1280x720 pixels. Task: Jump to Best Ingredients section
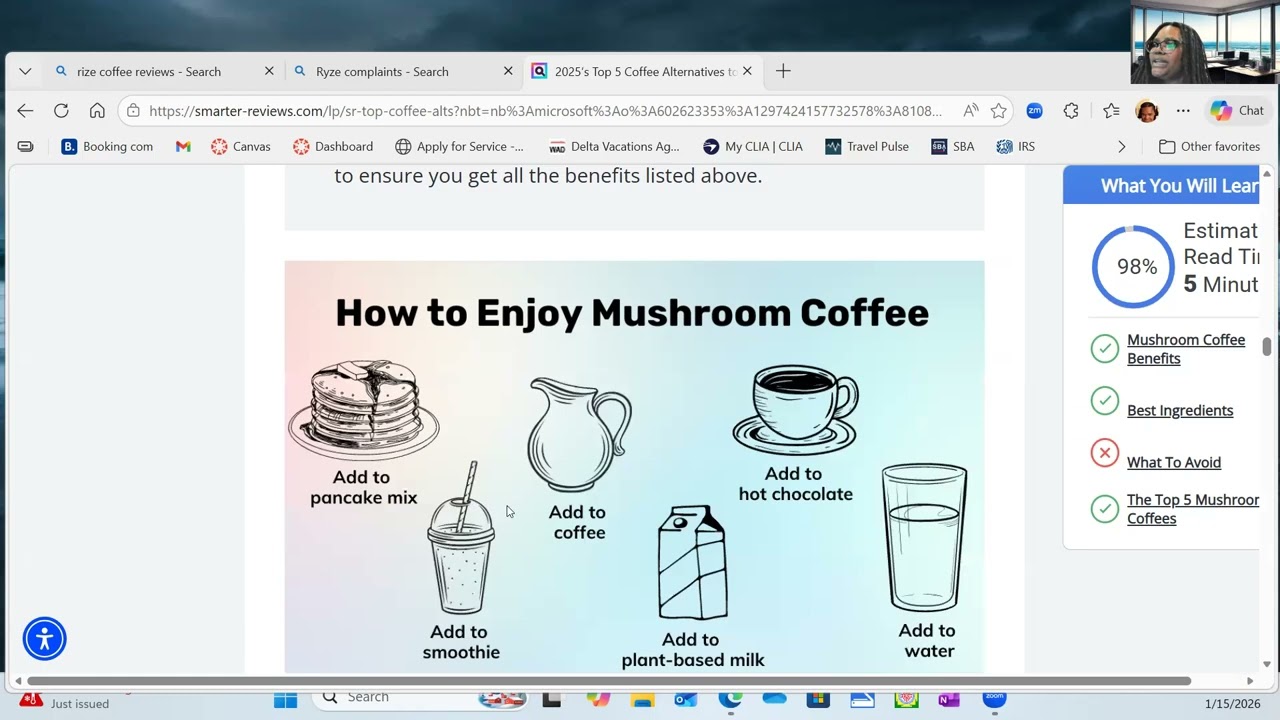coord(1180,410)
